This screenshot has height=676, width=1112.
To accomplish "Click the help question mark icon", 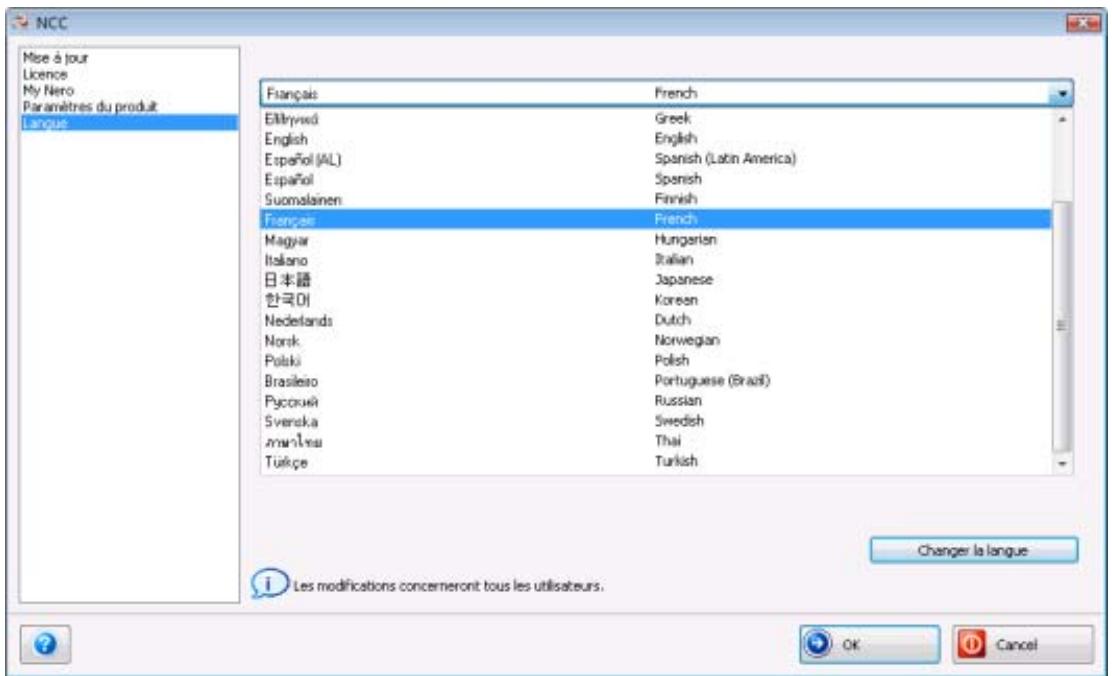I will pyautogui.click(x=45, y=644).
